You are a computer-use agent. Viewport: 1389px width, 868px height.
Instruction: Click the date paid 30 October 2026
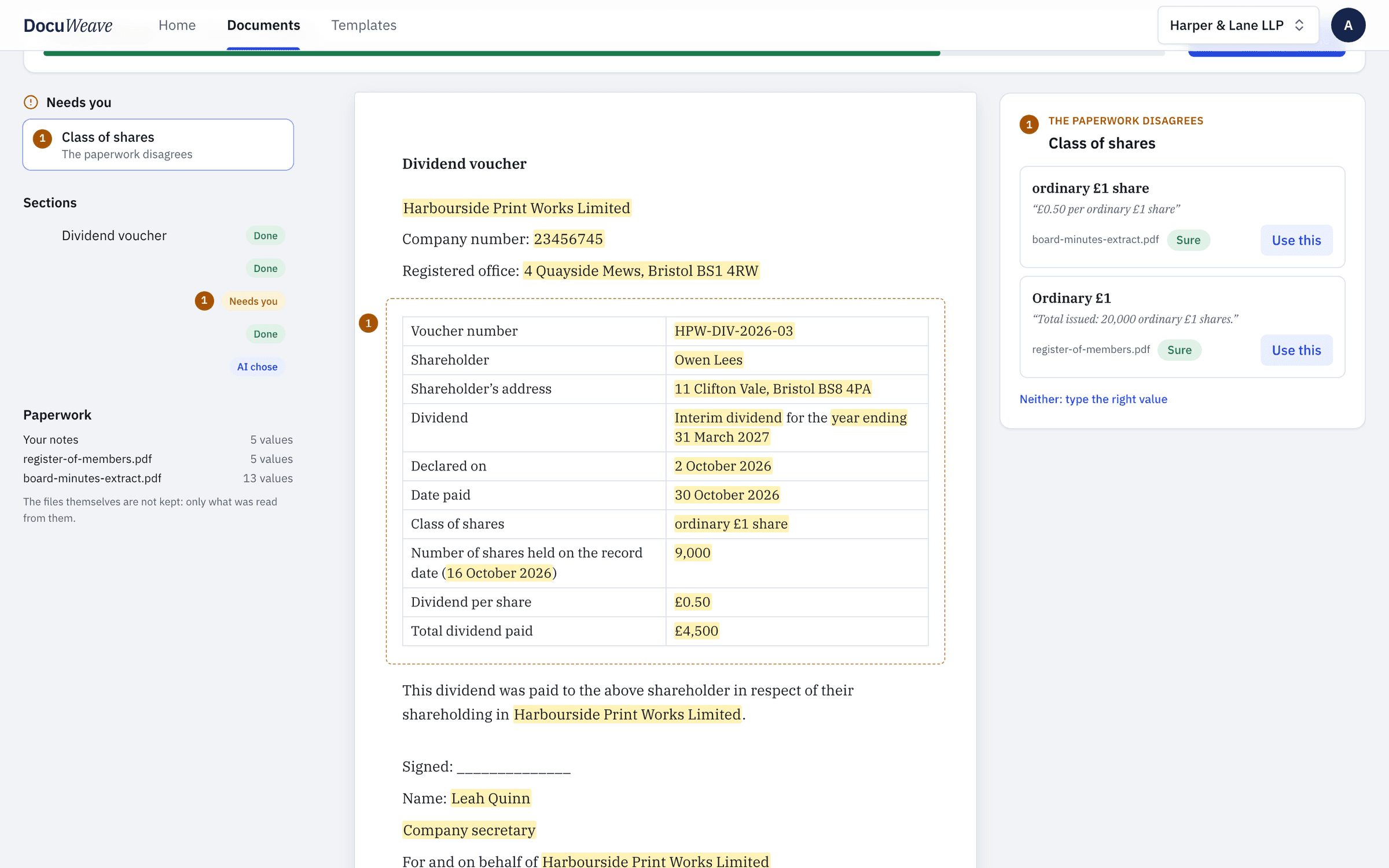pos(727,495)
